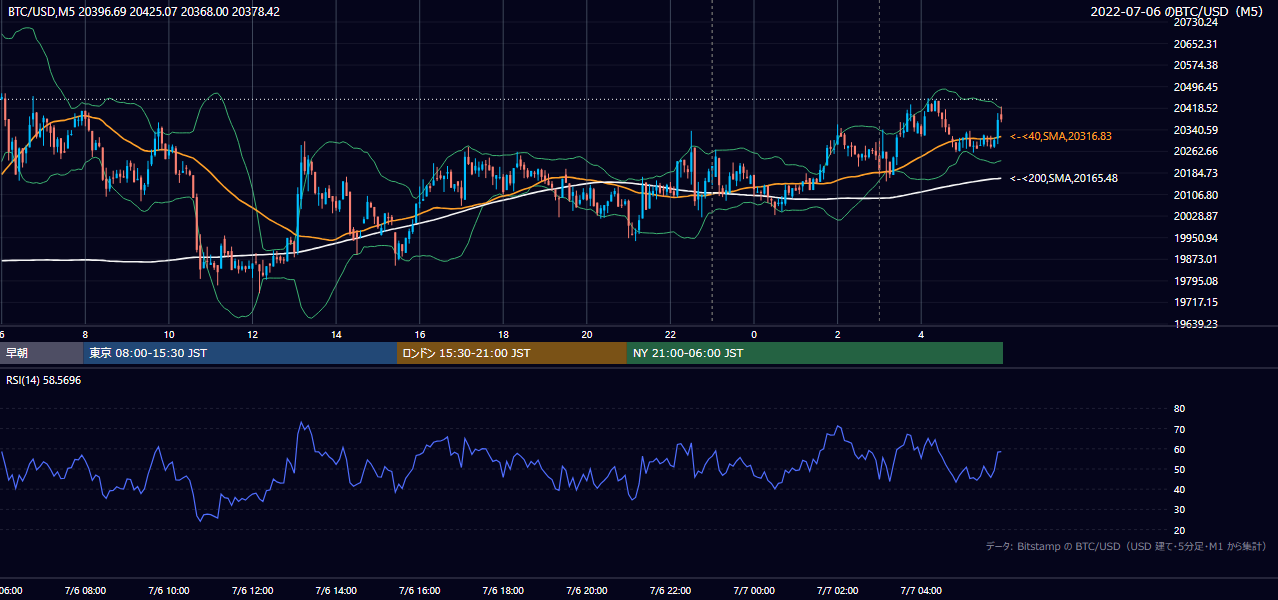The height and width of the screenshot is (600, 1278).
Task: Click the BTC/USD,M5 OHLC header text
Action: pos(144,11)
